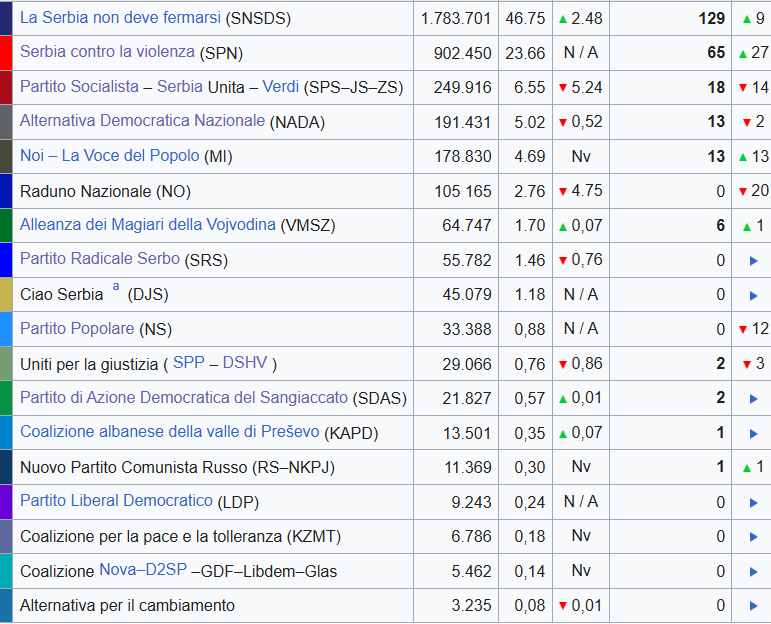Follow the Partito Liberal Democratico link

click(x=116, y=500)
